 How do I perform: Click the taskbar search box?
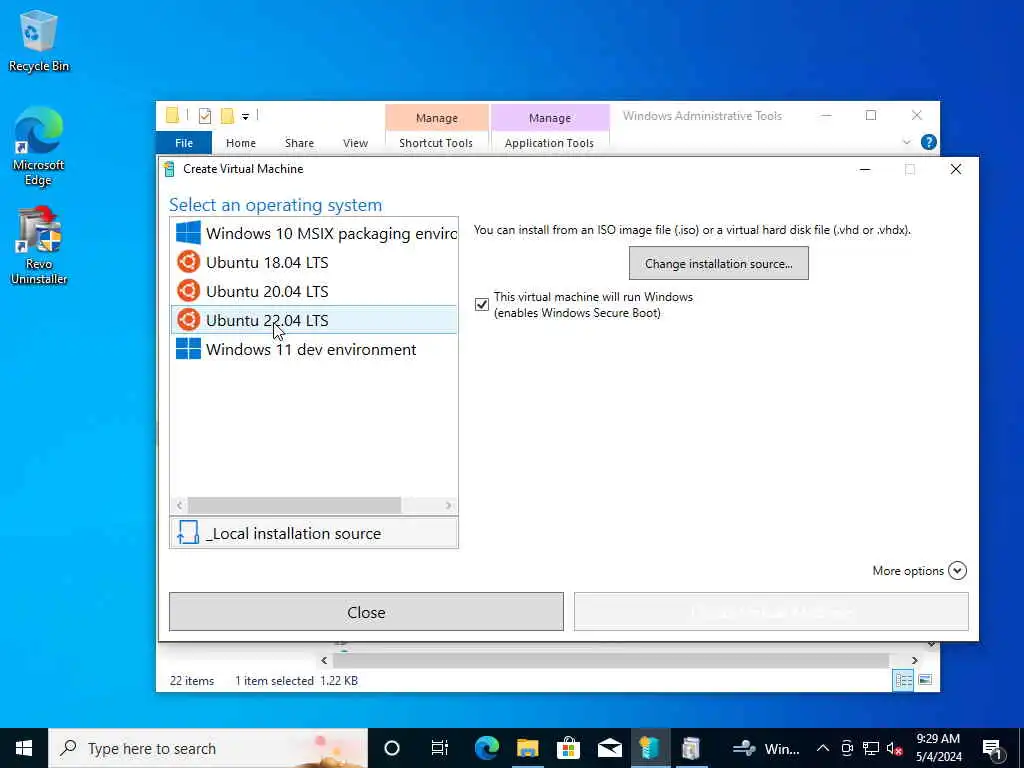pyautogui.click(x=208, y=748)
